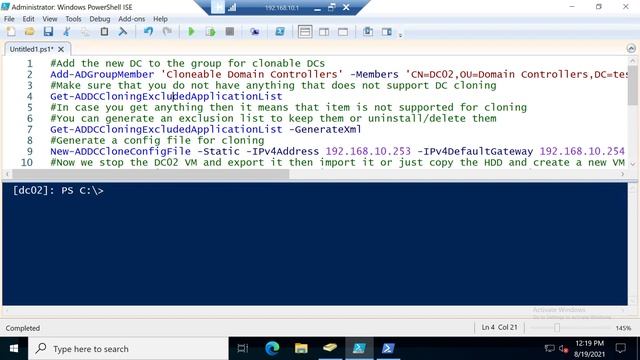The height and width of the screenshot is (360, 640).
Task: Click New-ADDCCloneConfigFile on line 9
Action: (120, 151)
